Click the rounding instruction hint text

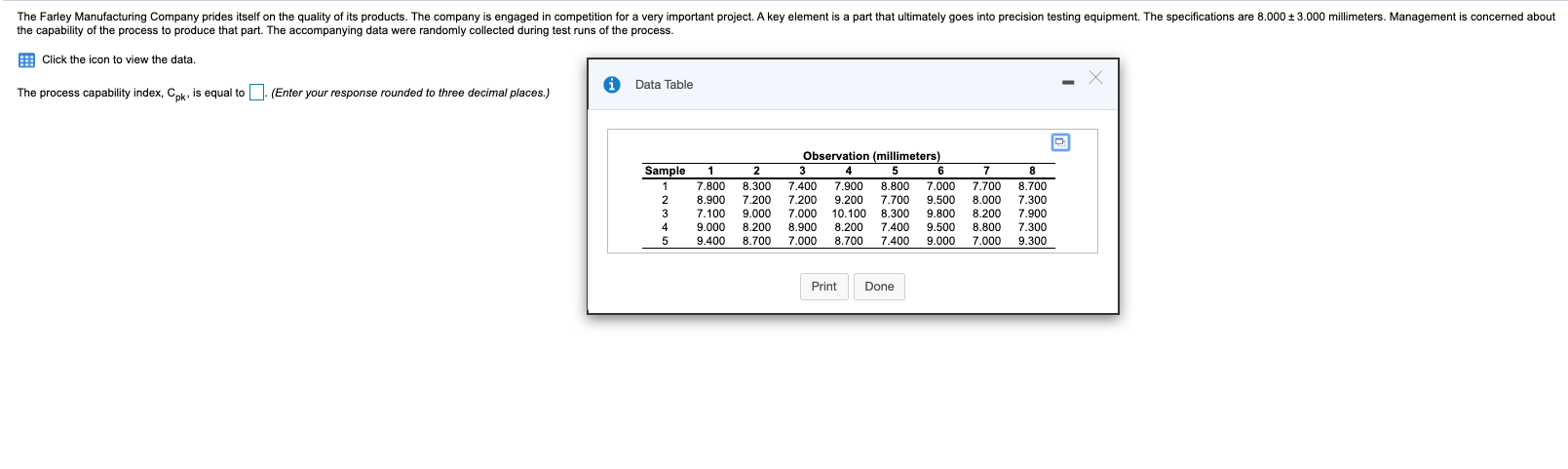(x=410, y=93)
